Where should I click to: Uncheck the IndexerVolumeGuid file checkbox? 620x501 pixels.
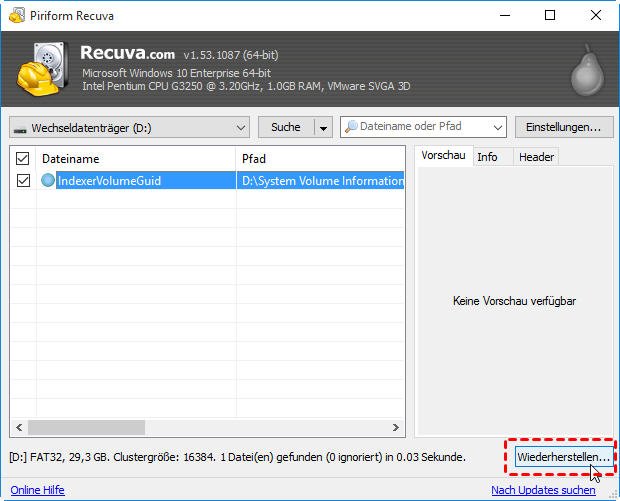(23, 180)
